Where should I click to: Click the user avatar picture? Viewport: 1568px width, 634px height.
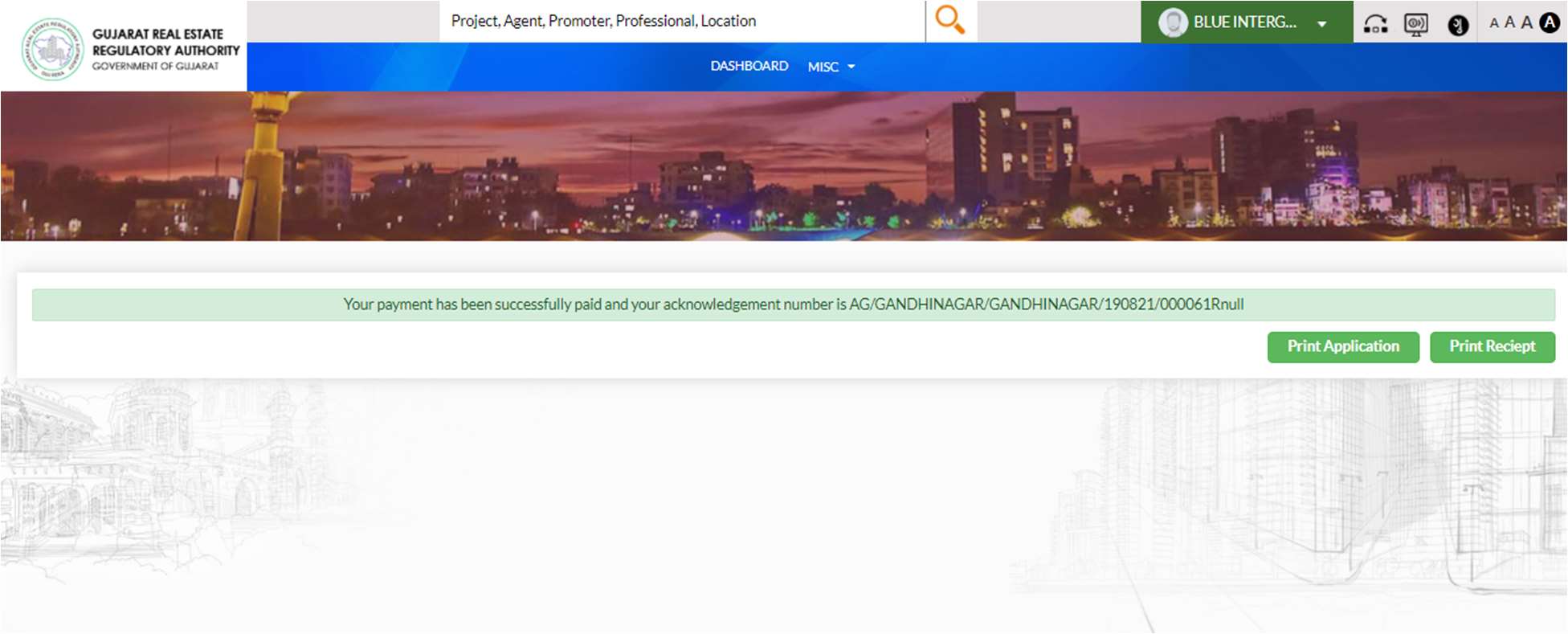coord(1173,22)
